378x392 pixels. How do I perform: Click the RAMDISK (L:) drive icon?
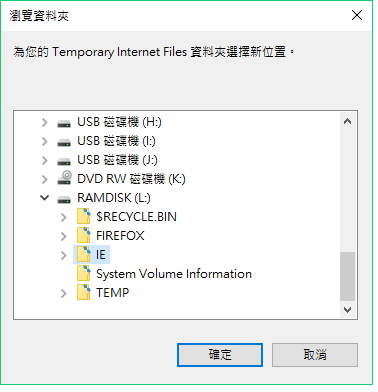coord(64,199)
